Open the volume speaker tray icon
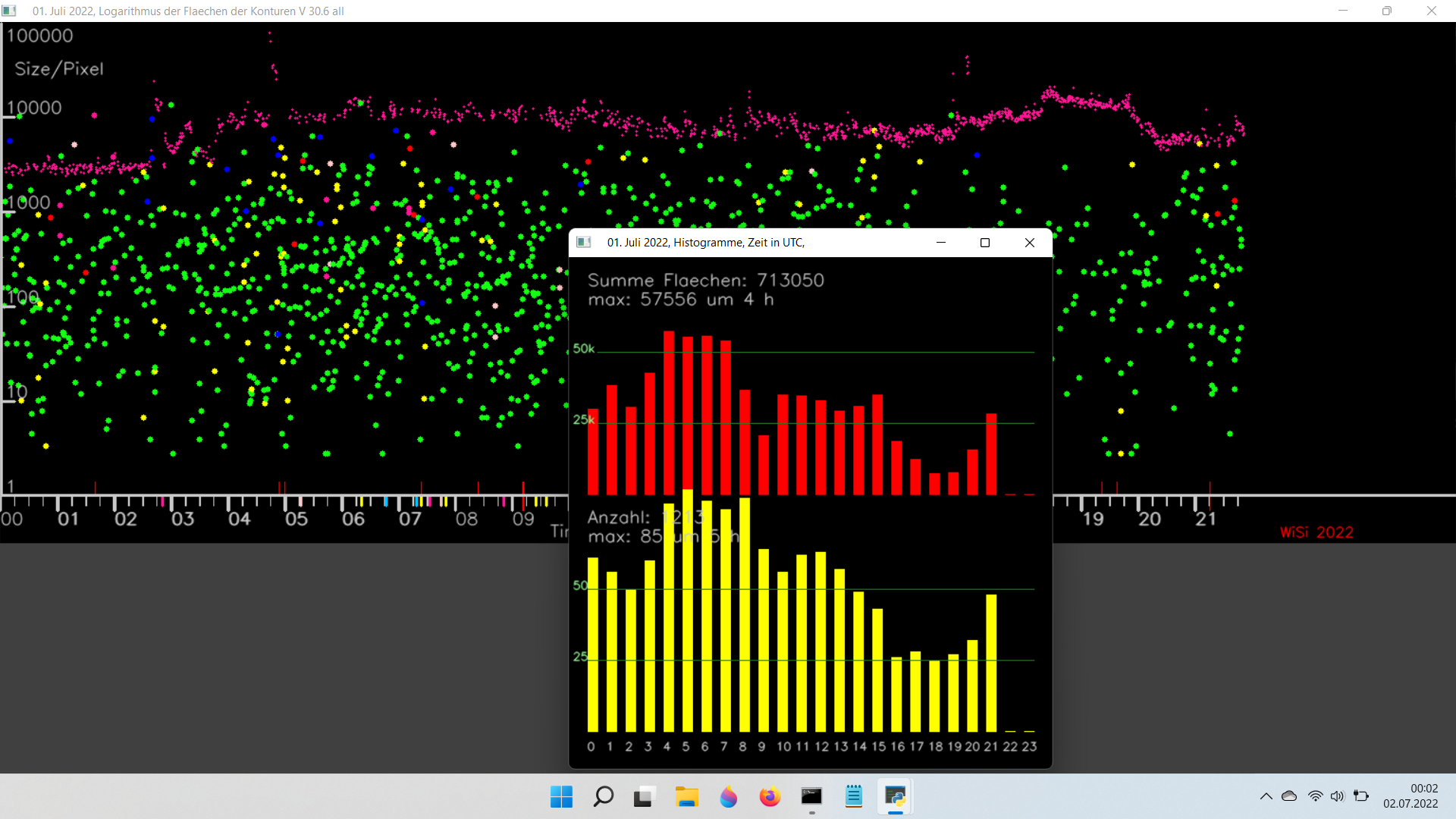Viewport: 1456px width, 819px height. click(x=1337, y=796)
